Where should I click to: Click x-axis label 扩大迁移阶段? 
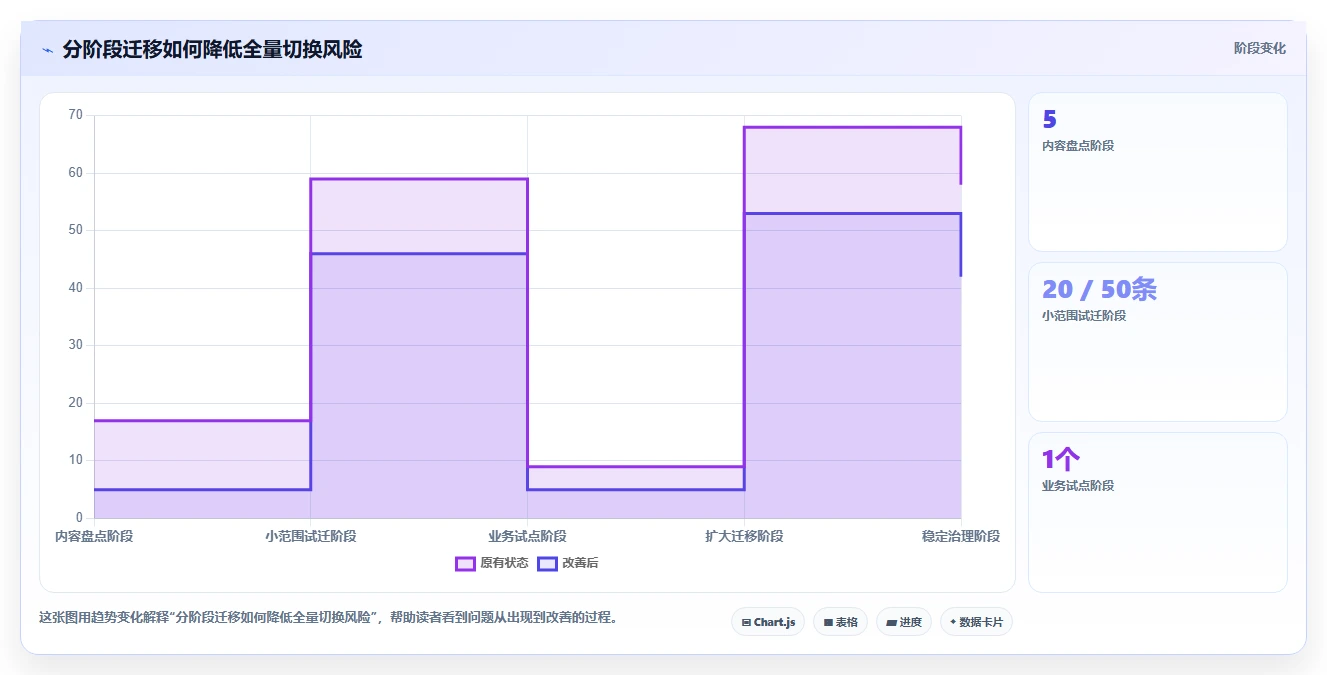(744, 536)
